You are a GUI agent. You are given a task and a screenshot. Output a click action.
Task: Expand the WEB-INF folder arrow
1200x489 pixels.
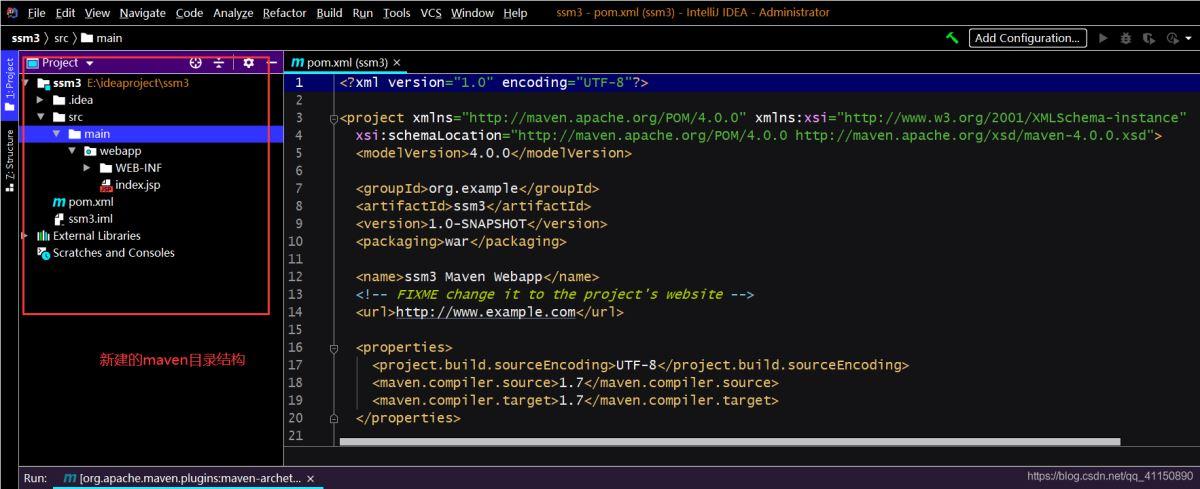[88, 168]
